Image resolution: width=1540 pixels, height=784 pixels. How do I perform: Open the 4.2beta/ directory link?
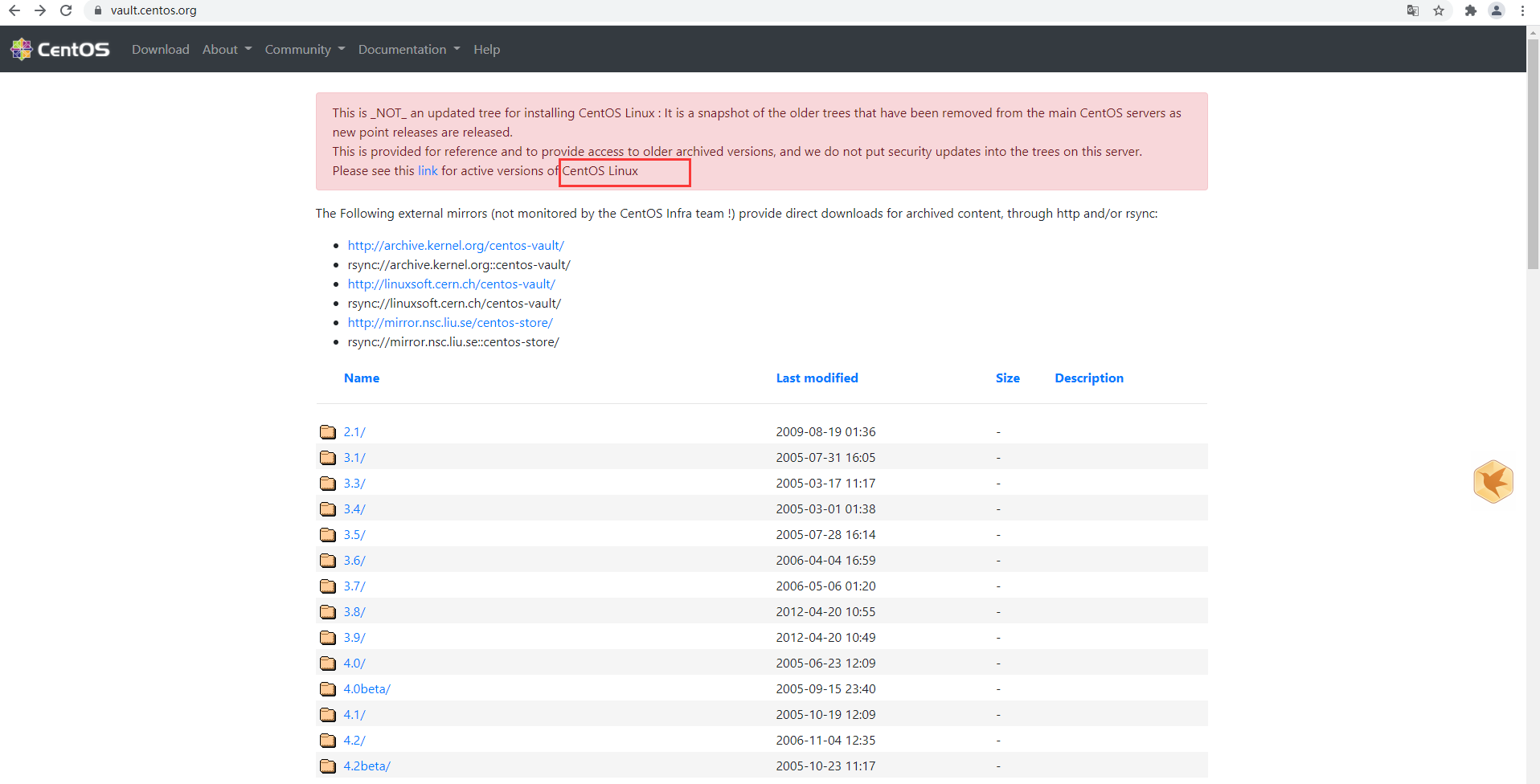pos(367,766)
